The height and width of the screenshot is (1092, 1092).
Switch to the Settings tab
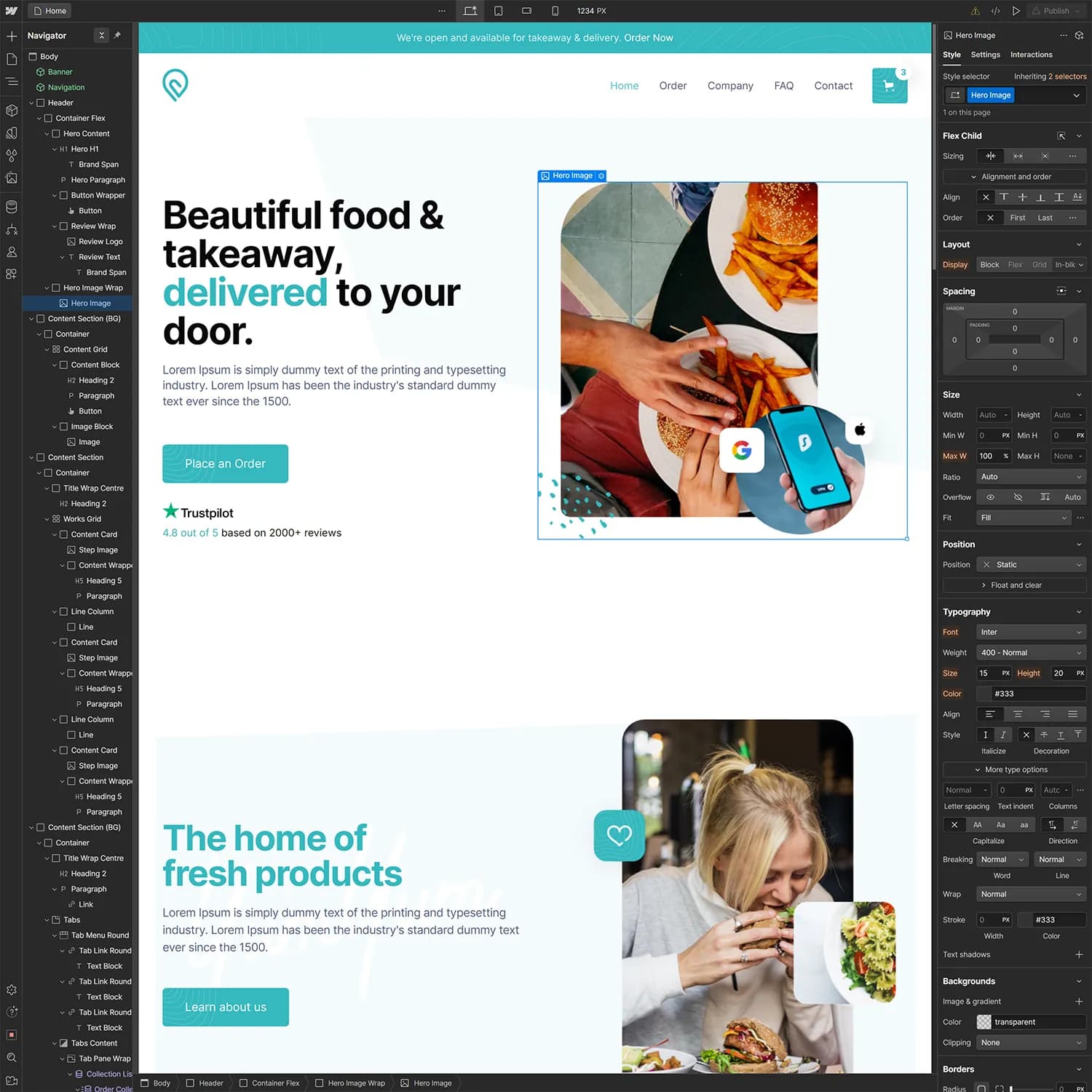coord(985,55)
